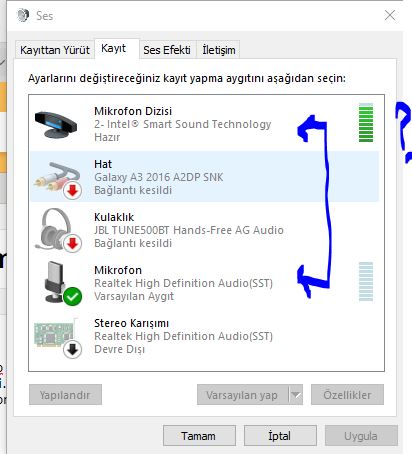Select the JBL Kulaklık headset icon
The image size is (412, 454).
tap(57, 230)
